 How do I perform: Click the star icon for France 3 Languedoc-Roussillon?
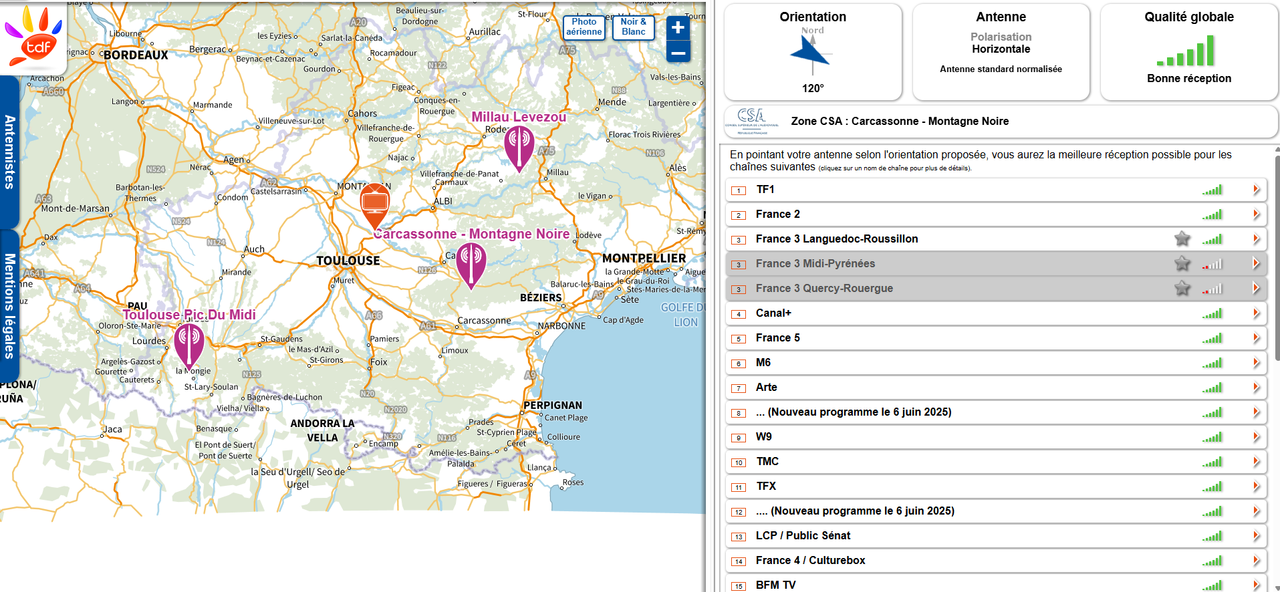[1182, 239]
